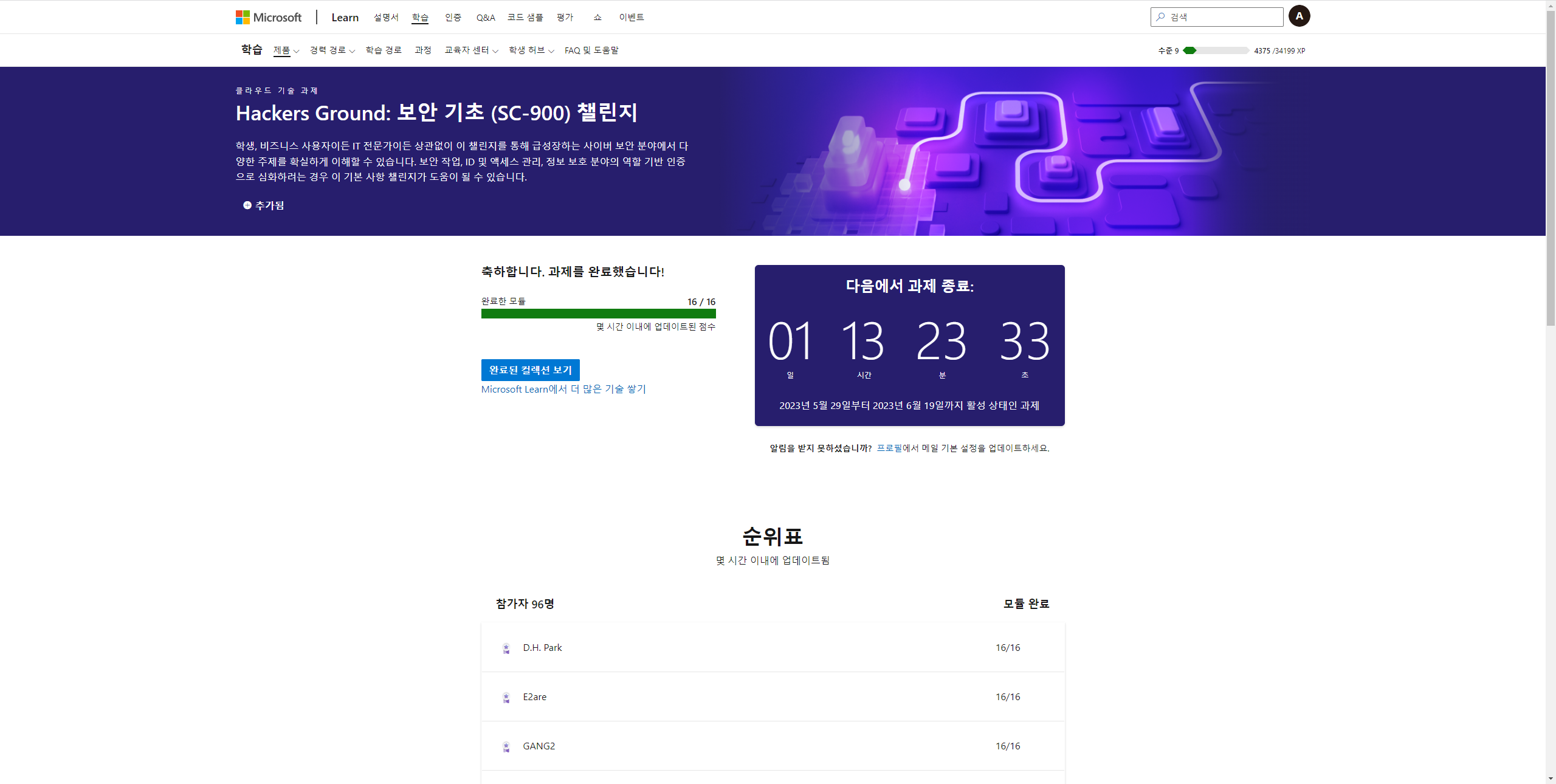1556x784 pixels.
Task: Click GANG2's avatar badge in leaderboard
Action: click(506, 746)
